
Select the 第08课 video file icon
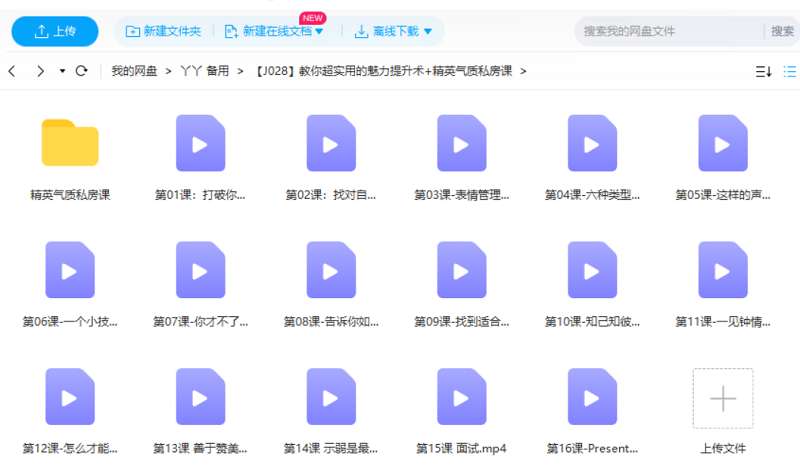pos(331,270)
